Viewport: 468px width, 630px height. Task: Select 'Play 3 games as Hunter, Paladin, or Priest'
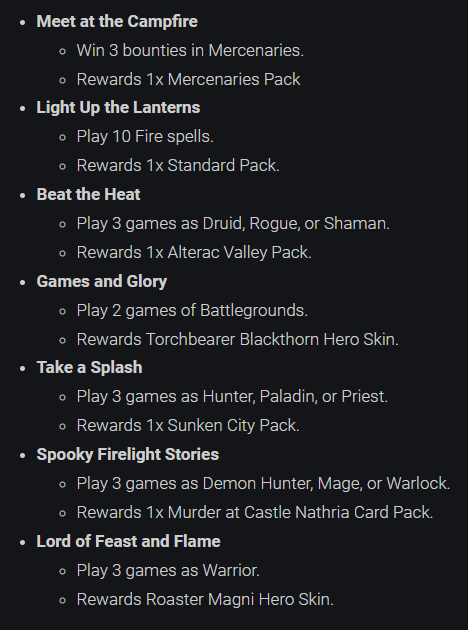click(x=232, y=397)
